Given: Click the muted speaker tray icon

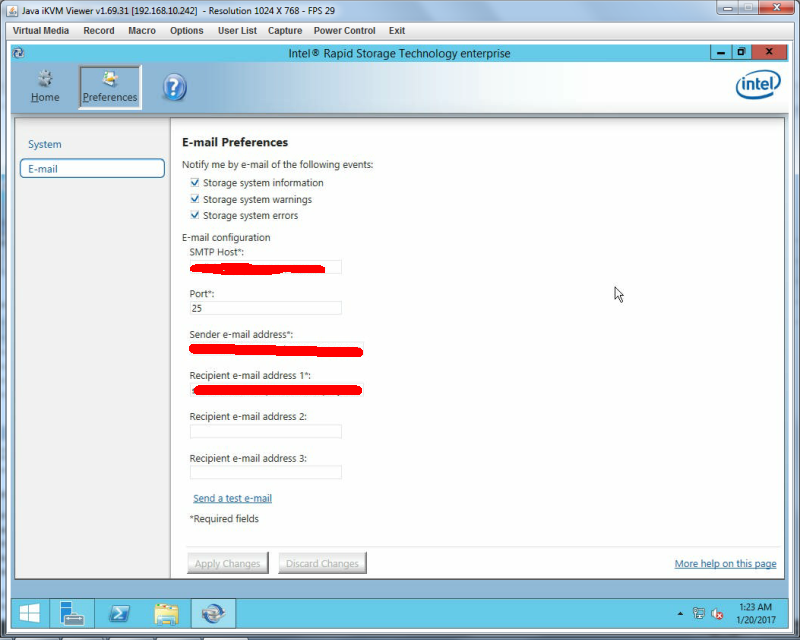Looking at the screenshot, I should tap(717, 613).
